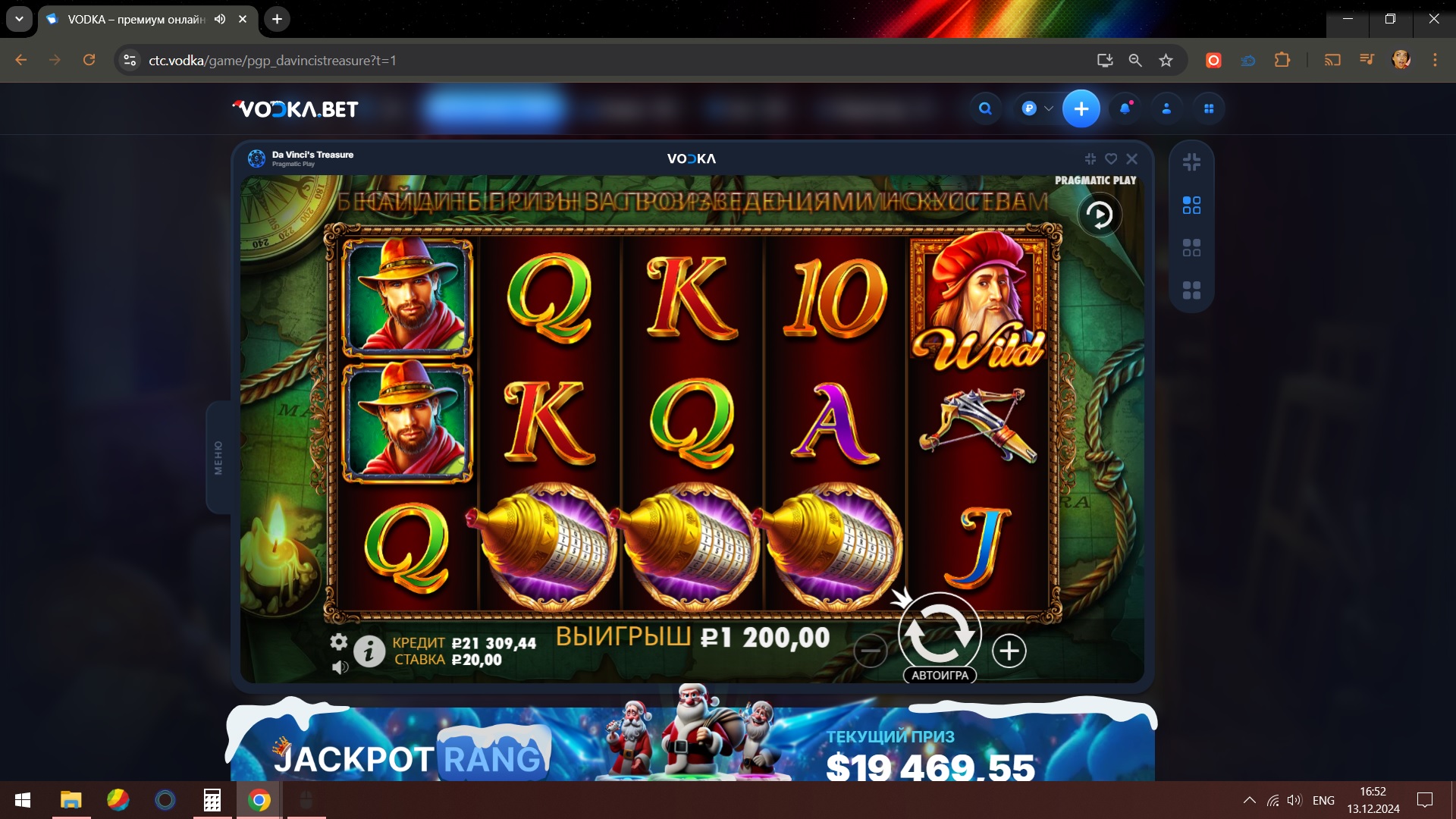Open the user profile icon
Image resolution: width=1456 pixels, height=819 pixels.
point(1167,108)
